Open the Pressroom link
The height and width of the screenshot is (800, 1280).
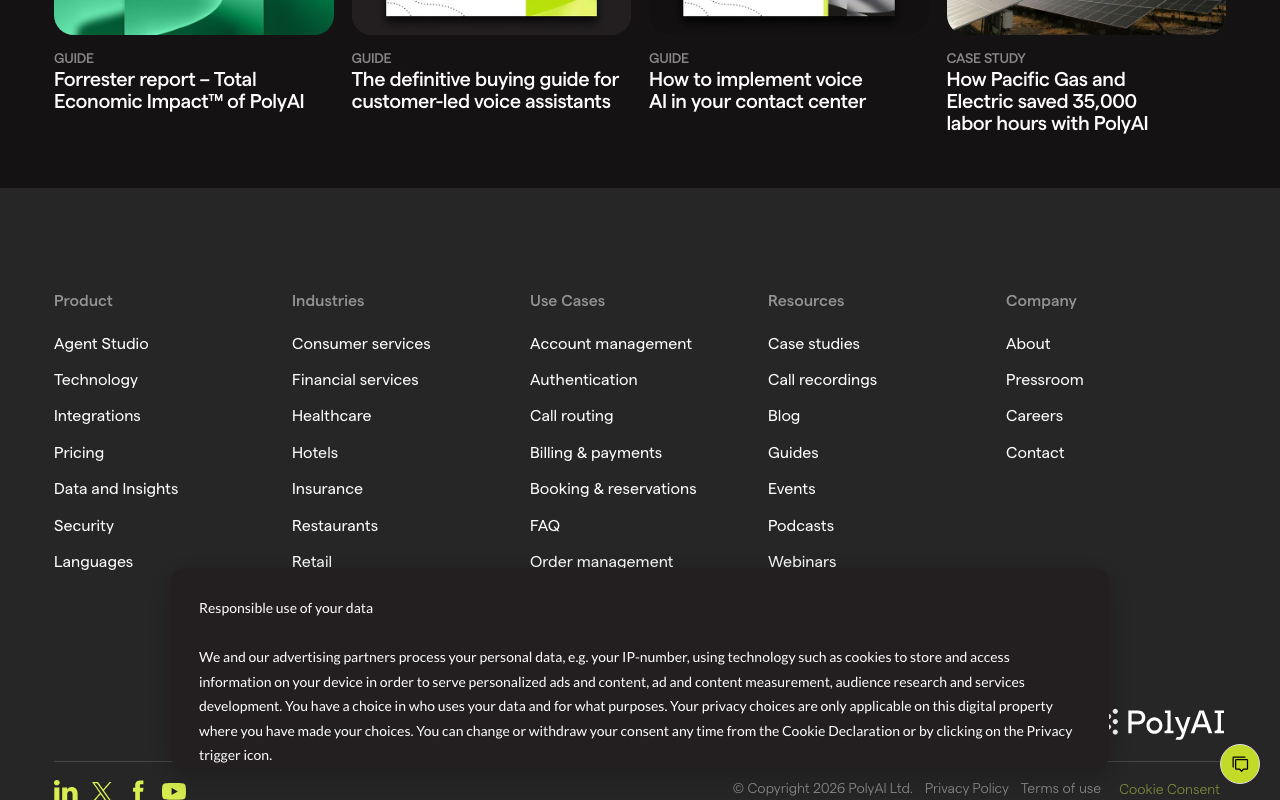[x=1045, y=380]
